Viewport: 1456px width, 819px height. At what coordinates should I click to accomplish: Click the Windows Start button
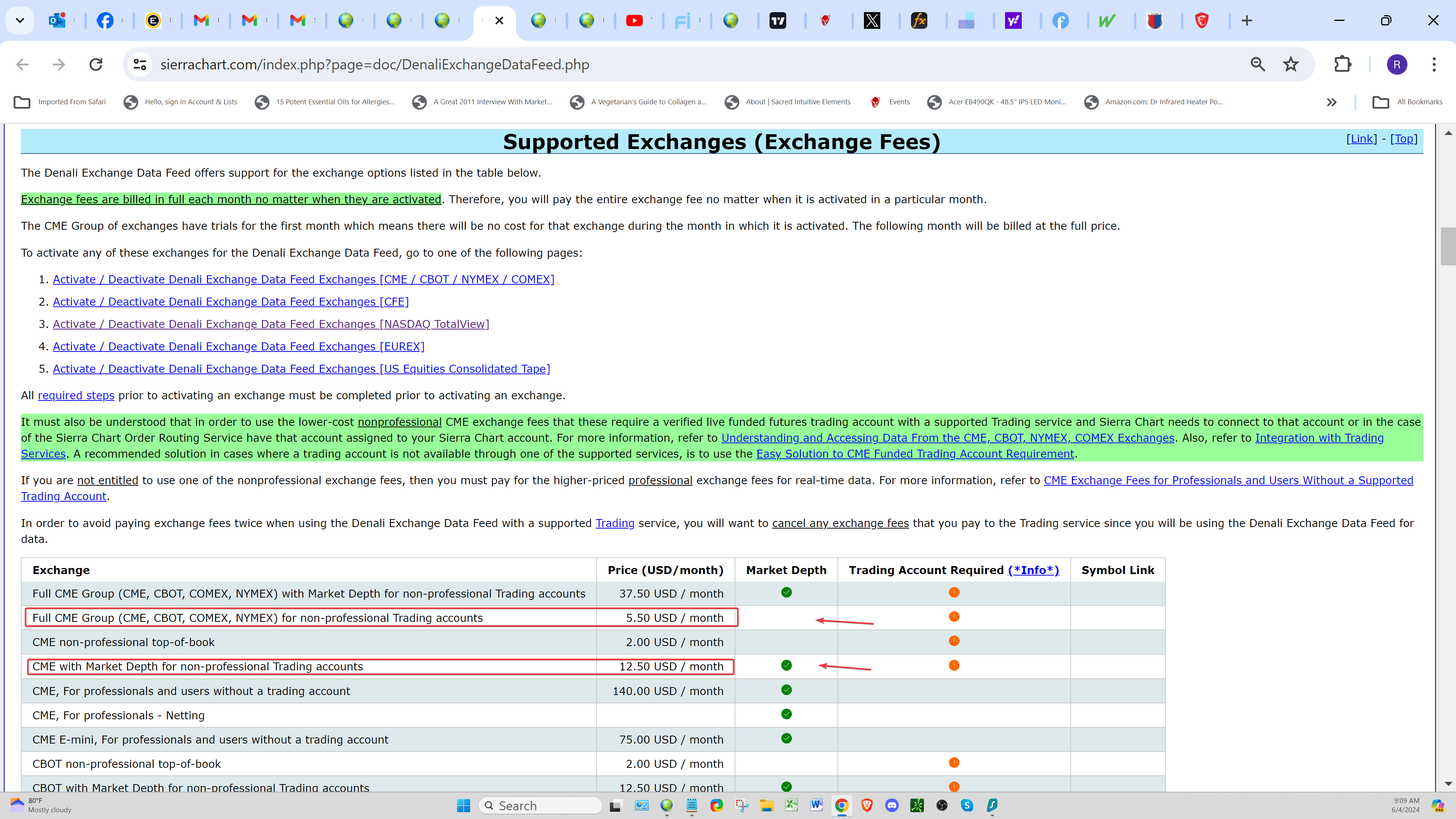tap(463, 805)
